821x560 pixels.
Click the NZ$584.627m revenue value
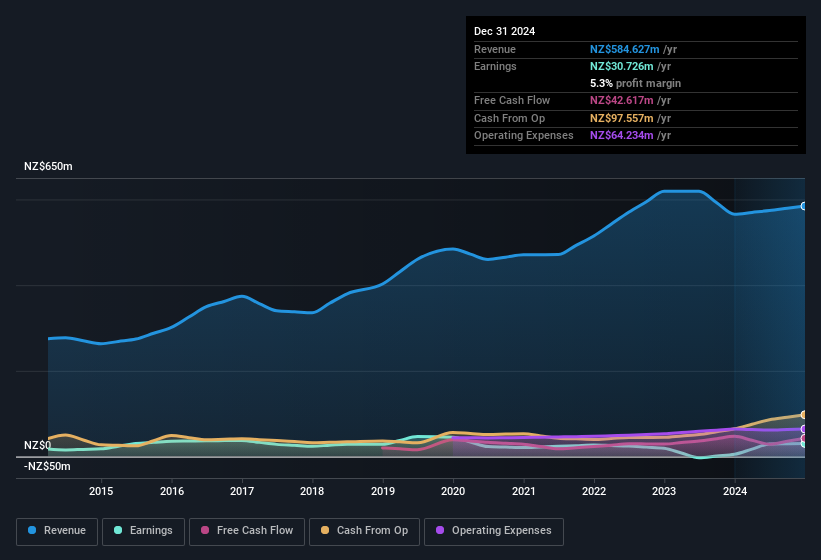(x=625, y=49)
